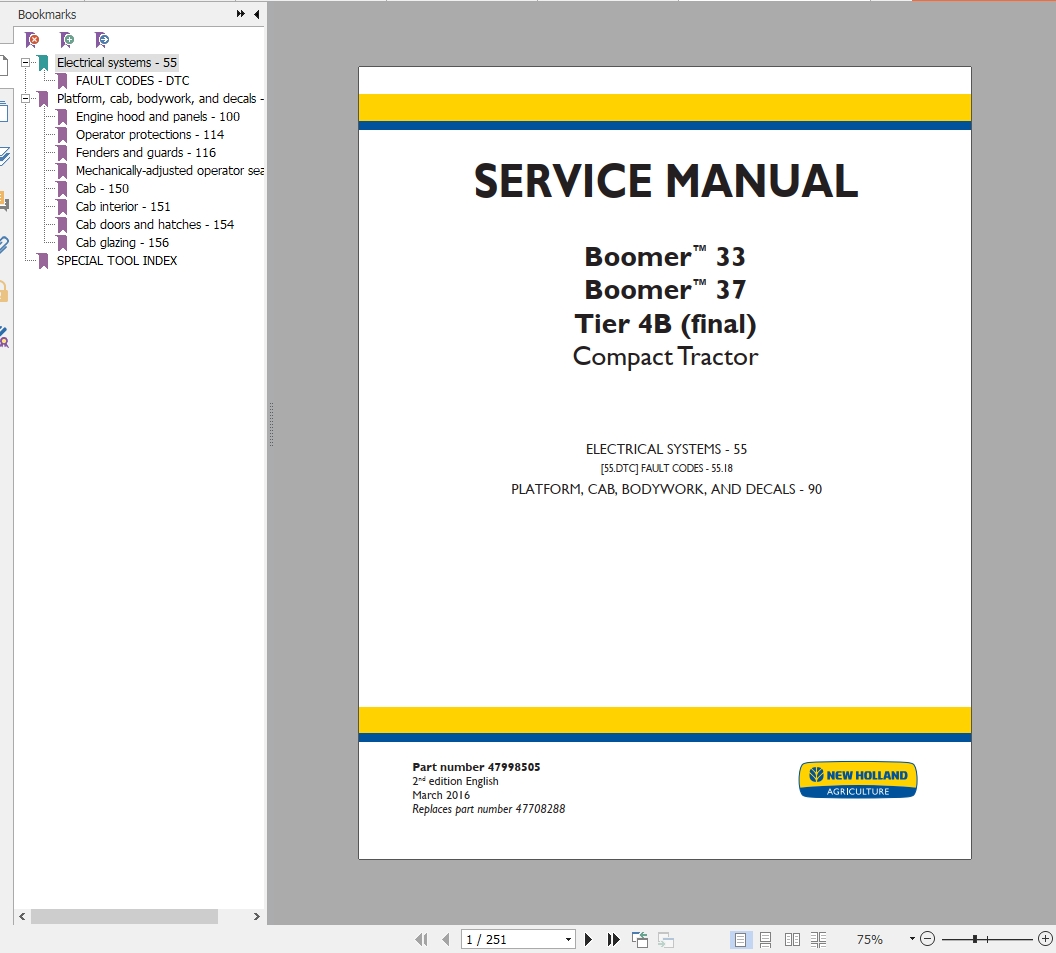Delete the selected bookmark using the red-x bookmark icon
The height and width of the screenshot is (953, 1056).
(32, 40)
